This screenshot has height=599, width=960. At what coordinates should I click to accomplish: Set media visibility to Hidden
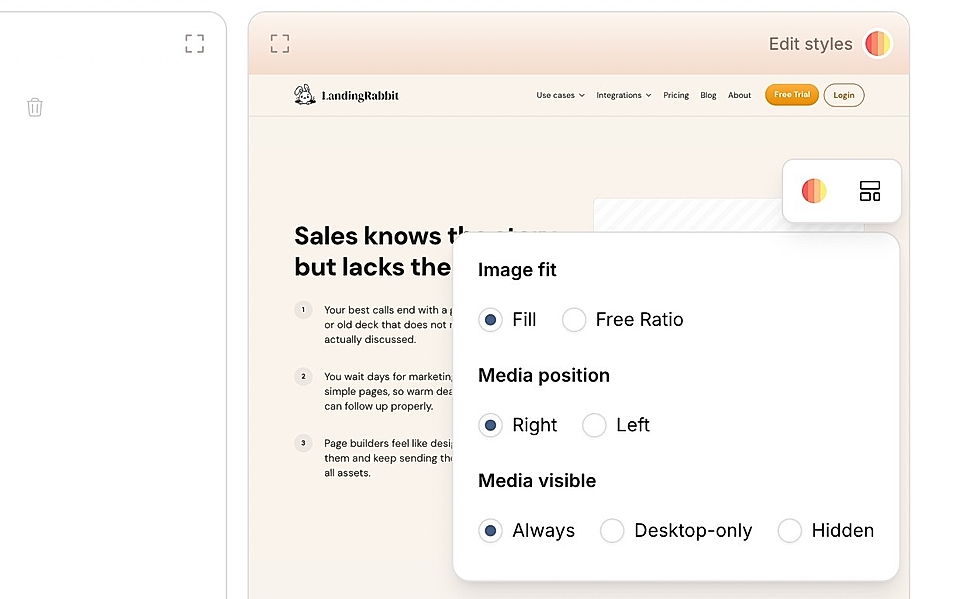point(789,531)
